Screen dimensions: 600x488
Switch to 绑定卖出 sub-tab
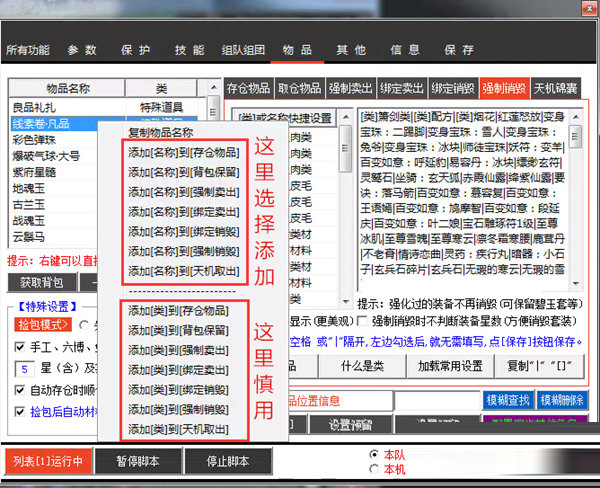click(x=402, y=88)
